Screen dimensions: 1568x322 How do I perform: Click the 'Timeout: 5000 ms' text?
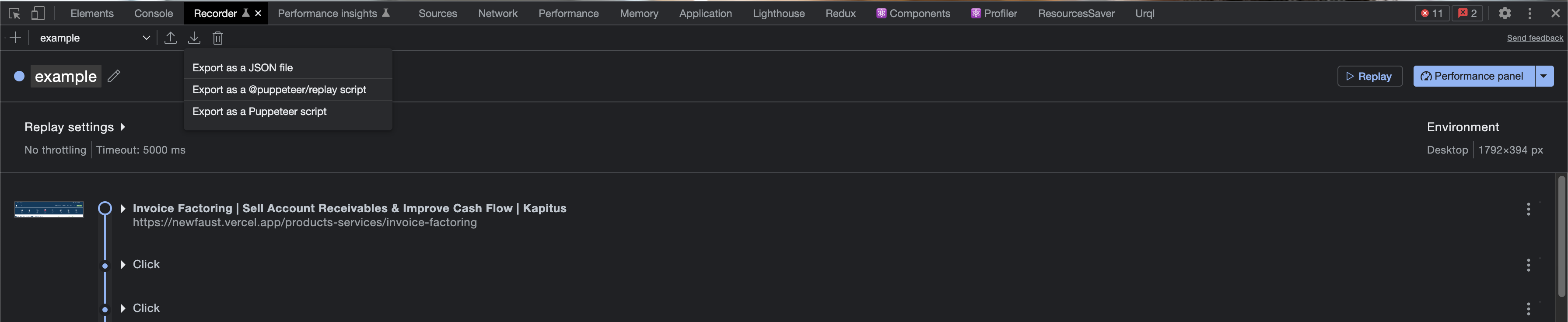pyautogui.click(x=140, y=150)
